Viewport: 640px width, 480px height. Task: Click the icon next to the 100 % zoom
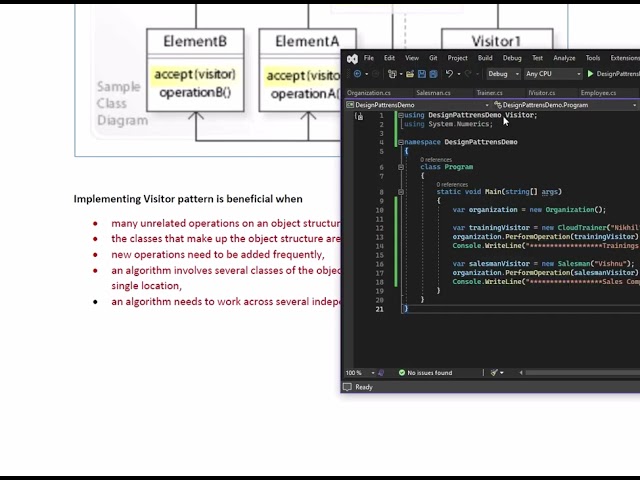click(x=381, y=373)
